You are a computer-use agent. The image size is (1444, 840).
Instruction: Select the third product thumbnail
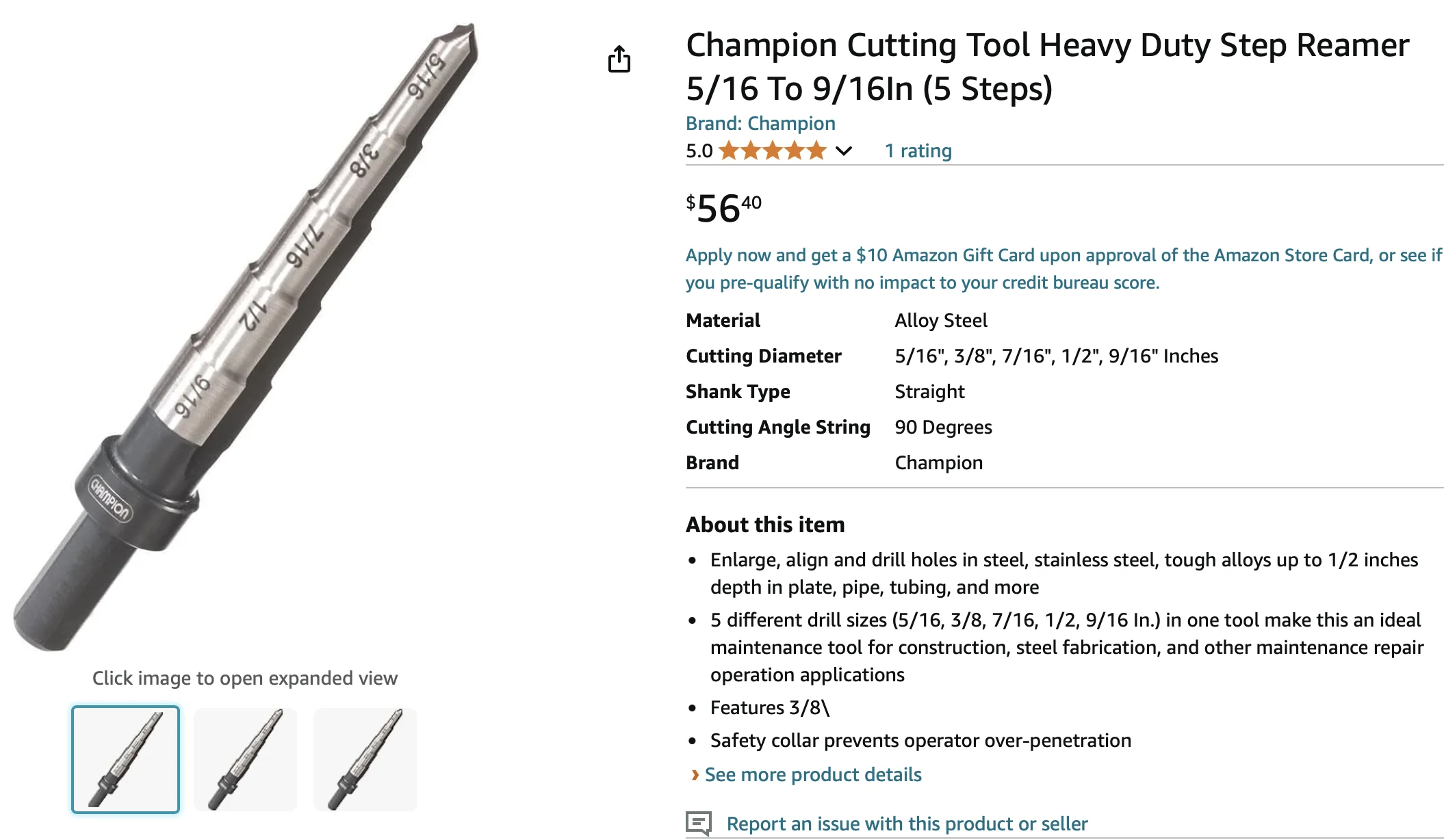pyautogui.click(x=365, y=759)
